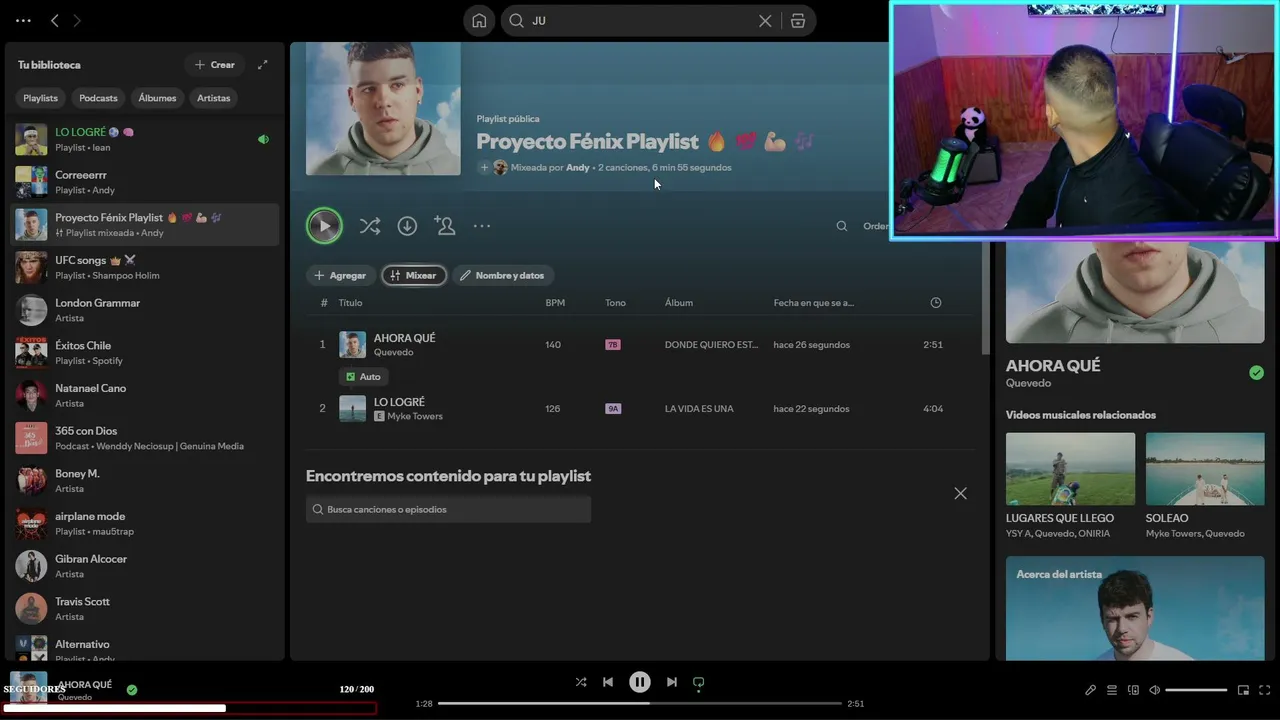Search within the playlist using the magnifier
The height and width of the screenshot is (720, 1280).
pyautogui.click(x=842, y=226)
